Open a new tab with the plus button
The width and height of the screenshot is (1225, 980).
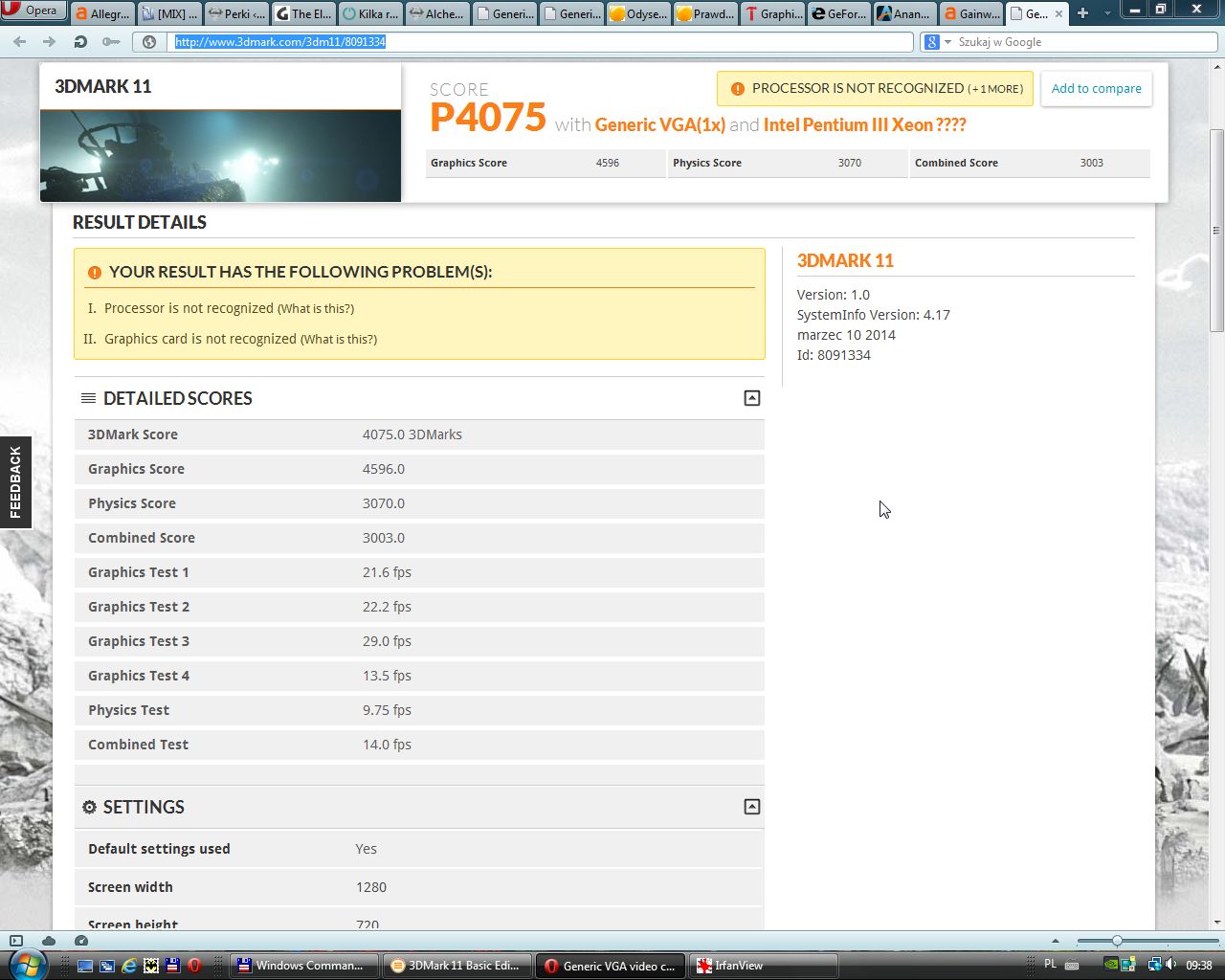pos(1082,13)
